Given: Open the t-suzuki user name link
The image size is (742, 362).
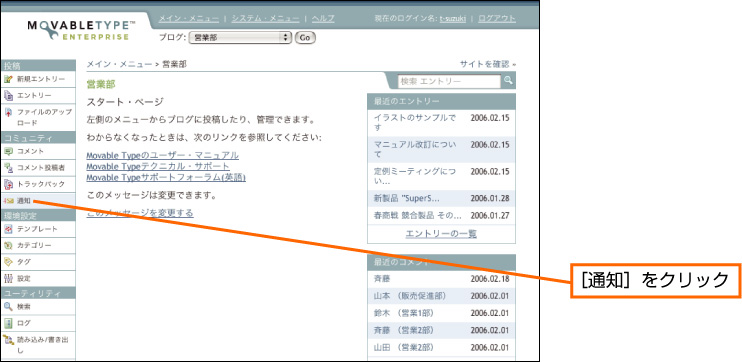Looking at the screenshot, I should (x=453, y=18).
